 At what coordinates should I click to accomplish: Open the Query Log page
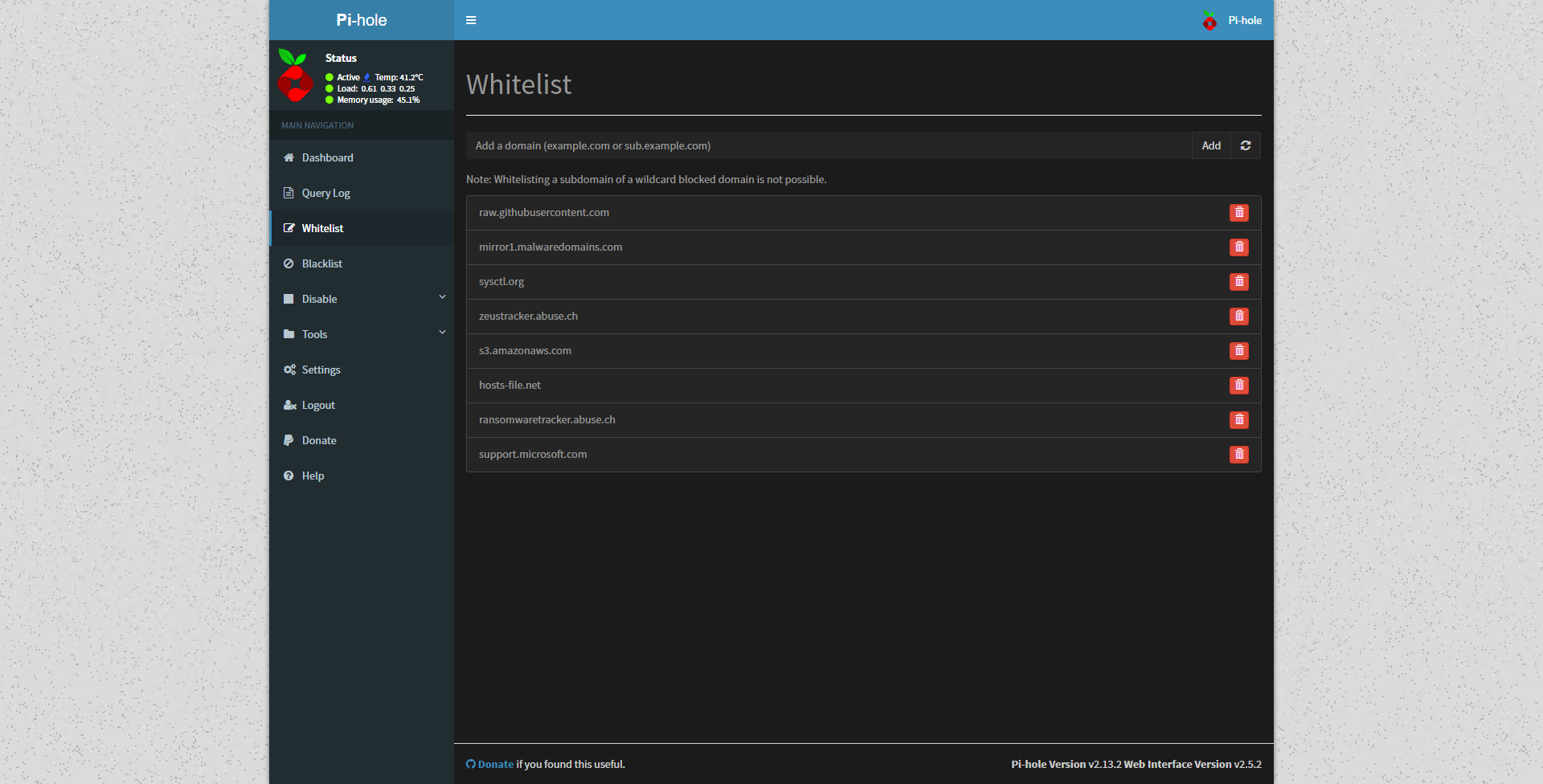click(325, 194)
